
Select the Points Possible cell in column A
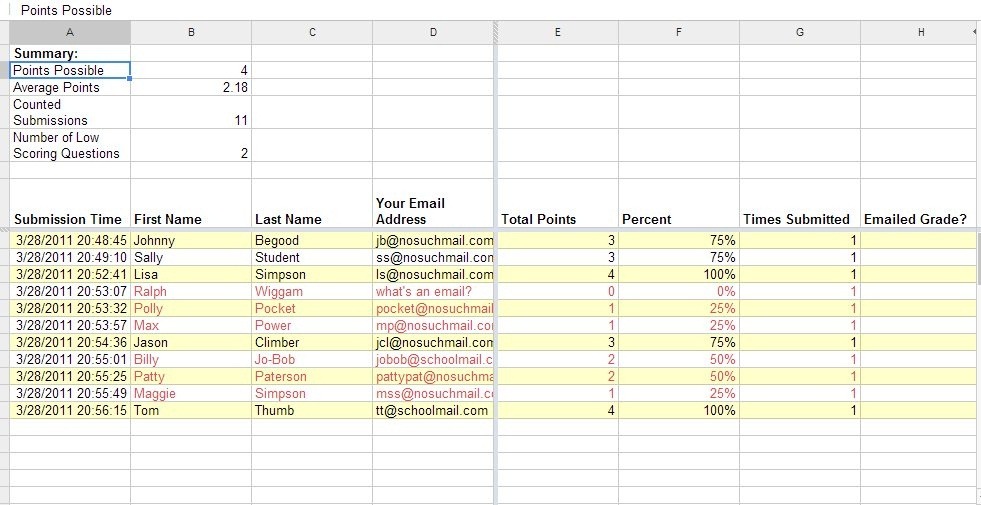pos(70,71)
